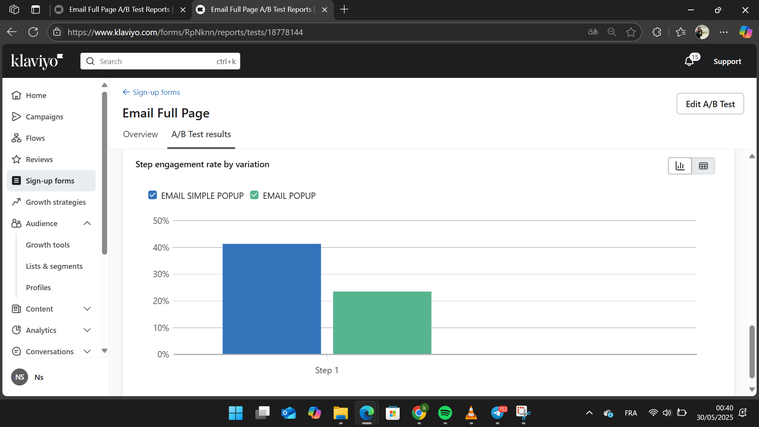Expand the Content section
759x427 pixels.
87,309
